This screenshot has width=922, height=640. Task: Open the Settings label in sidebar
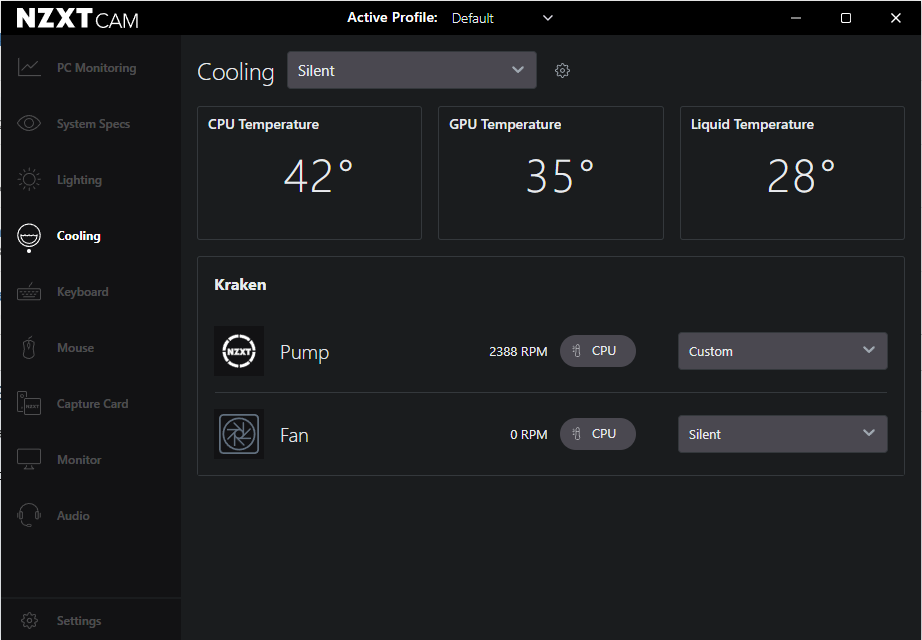click(x=79, y=621)
